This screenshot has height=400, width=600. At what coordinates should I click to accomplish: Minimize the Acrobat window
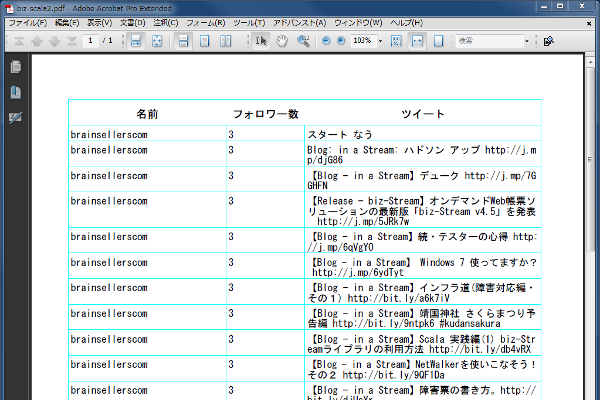[544, 6]
